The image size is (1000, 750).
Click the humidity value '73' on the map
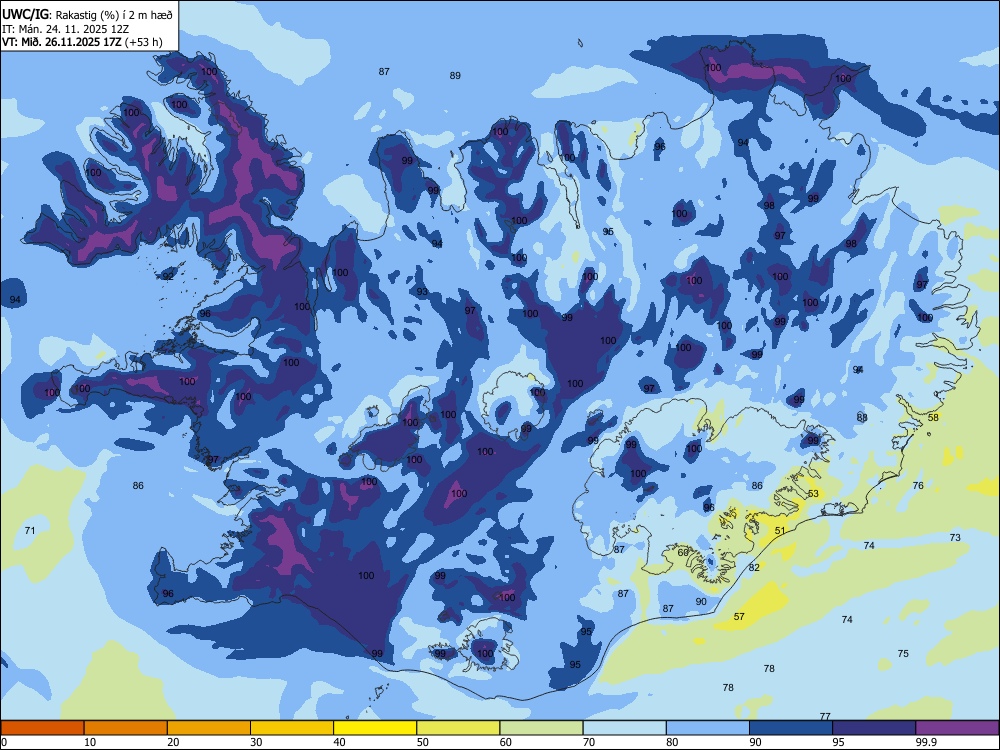[955, 538]
